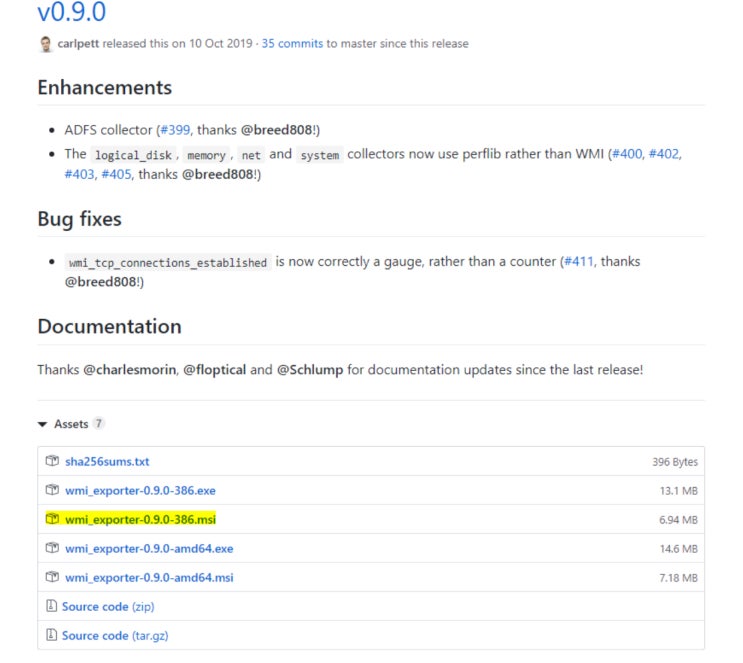Click package icon beside wmi_exporter-0.9.0-386.exe
The width and height of the screenshot is (743, 663).
pyautogui.click(x=53, y=491)
